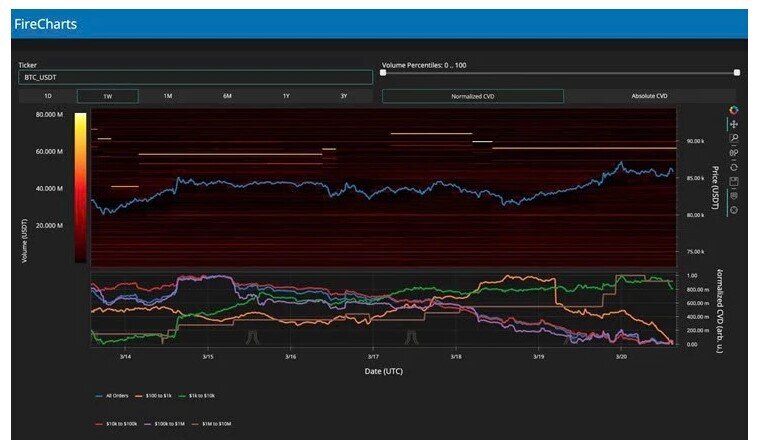Click the 'Date (UTC)' axis label
Screen dimensions: 757x446
point(383,371)
